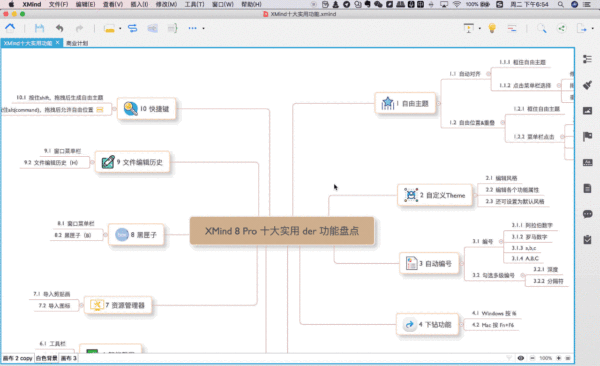Add a boundary around topics
This screenshot has width=600, height=366.
(152, 28)
